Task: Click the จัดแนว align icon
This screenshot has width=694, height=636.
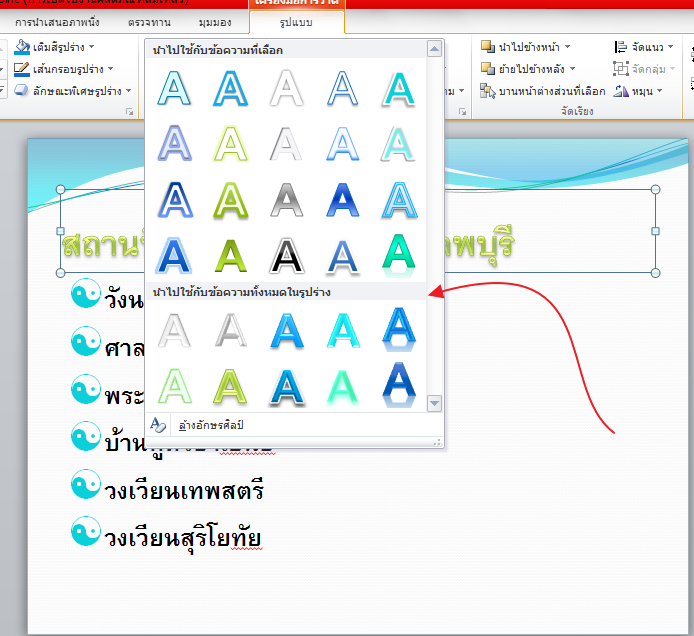Action: [621, 46]
